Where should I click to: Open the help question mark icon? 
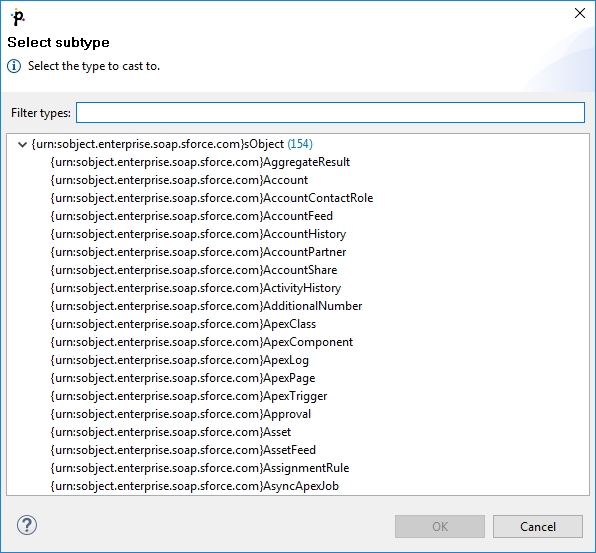pyautogui.click(x=27, y=526)
